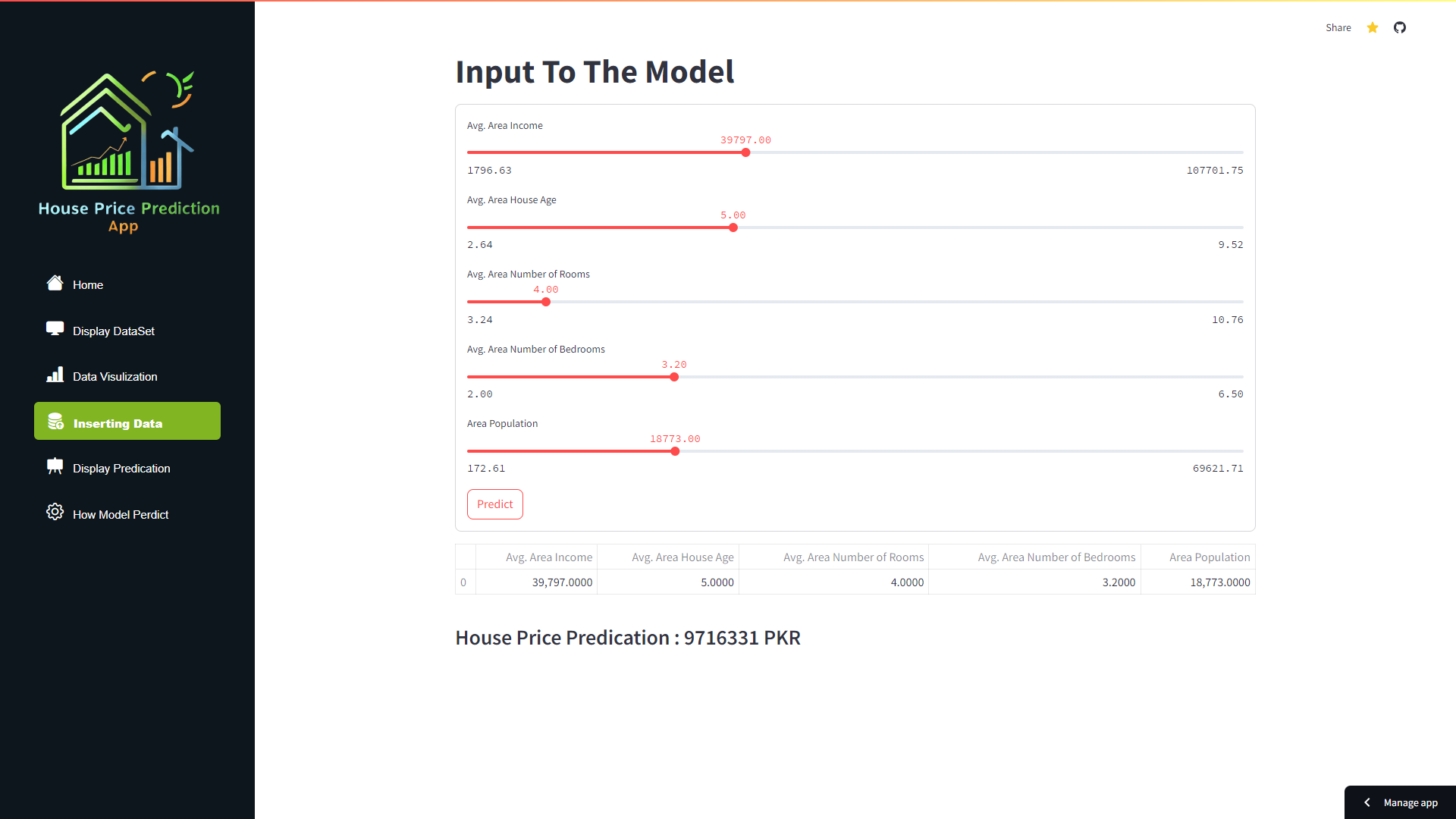Click the Share button
Image resolution: width=1456 pixels, height=819 pixels.
coord(1338,27)
